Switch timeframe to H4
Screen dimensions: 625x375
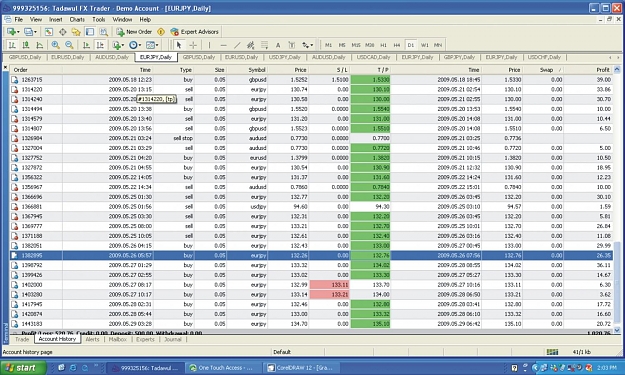397,45
